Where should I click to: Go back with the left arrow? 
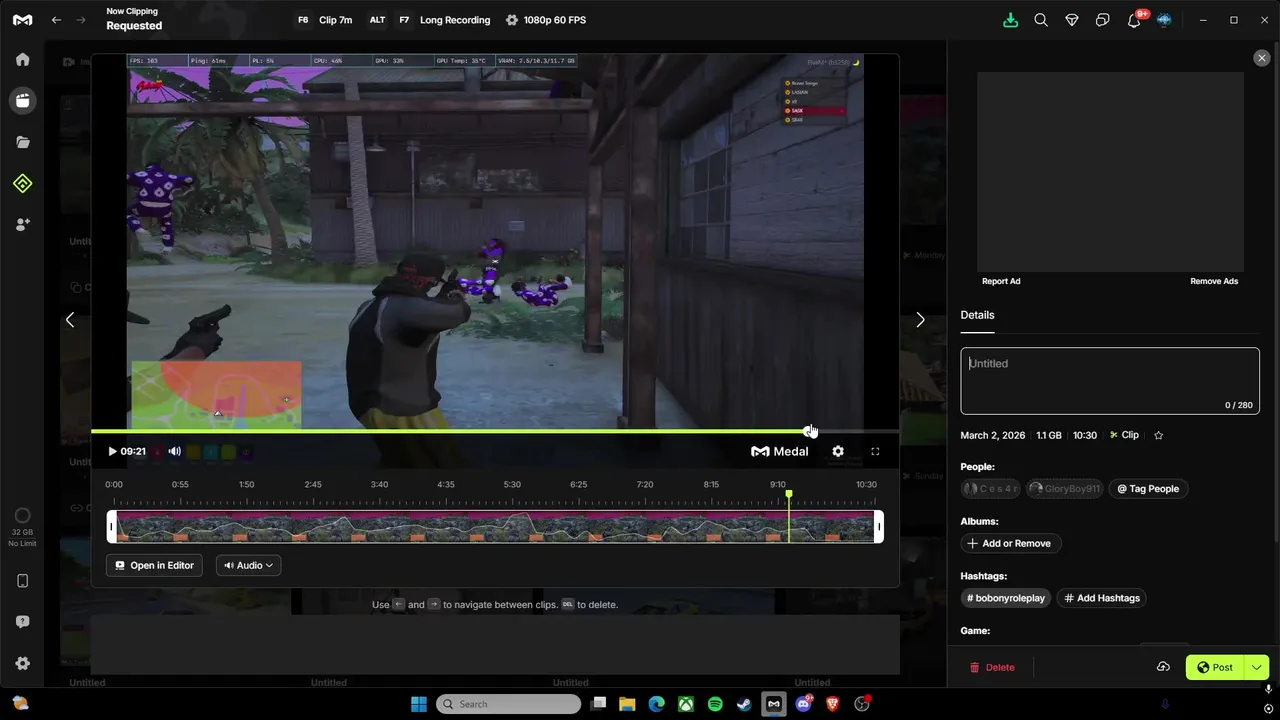point(56,20)
